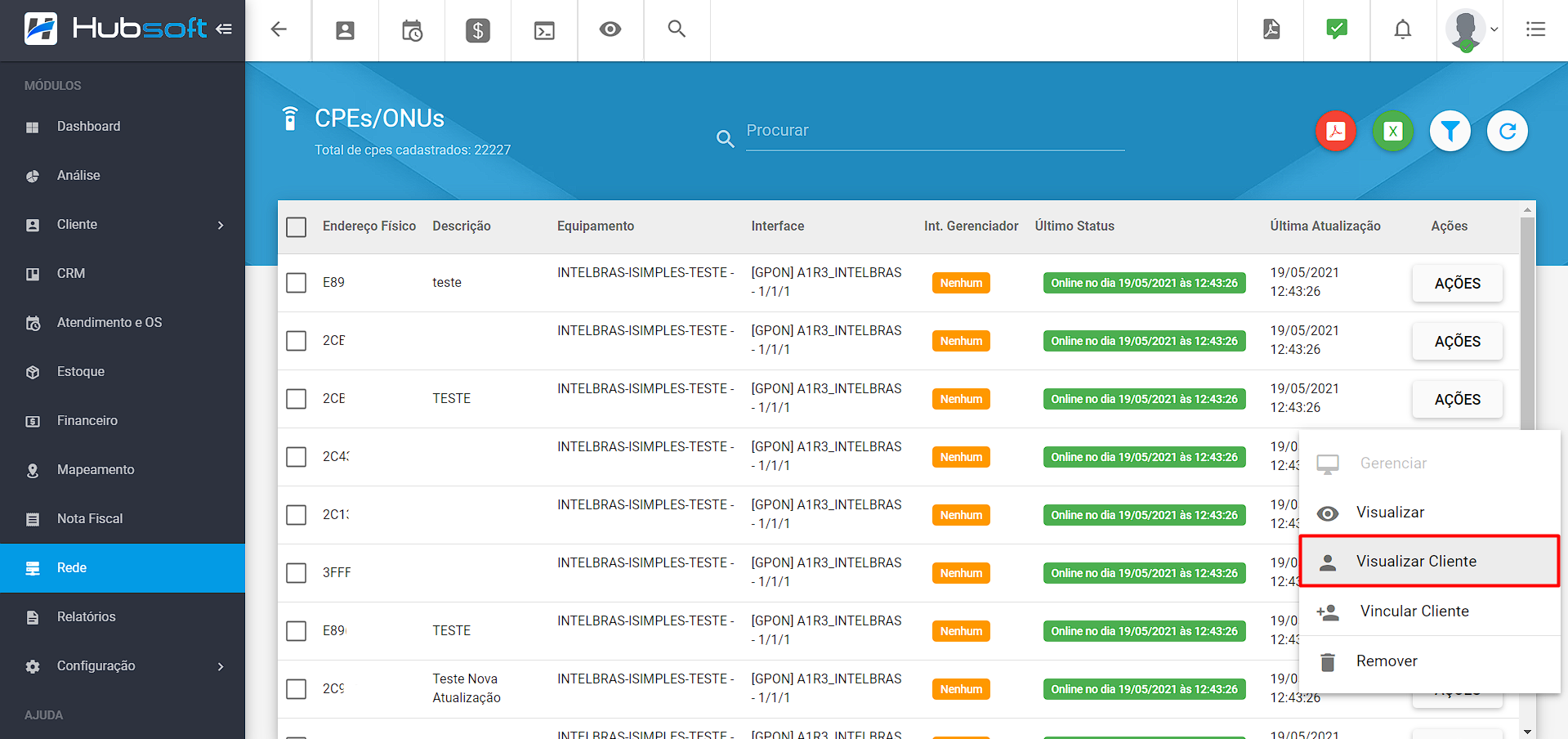Open the notifications bell
Image resolution: width=1568 pixels, height=739 pixels.
pos(1403,30)
